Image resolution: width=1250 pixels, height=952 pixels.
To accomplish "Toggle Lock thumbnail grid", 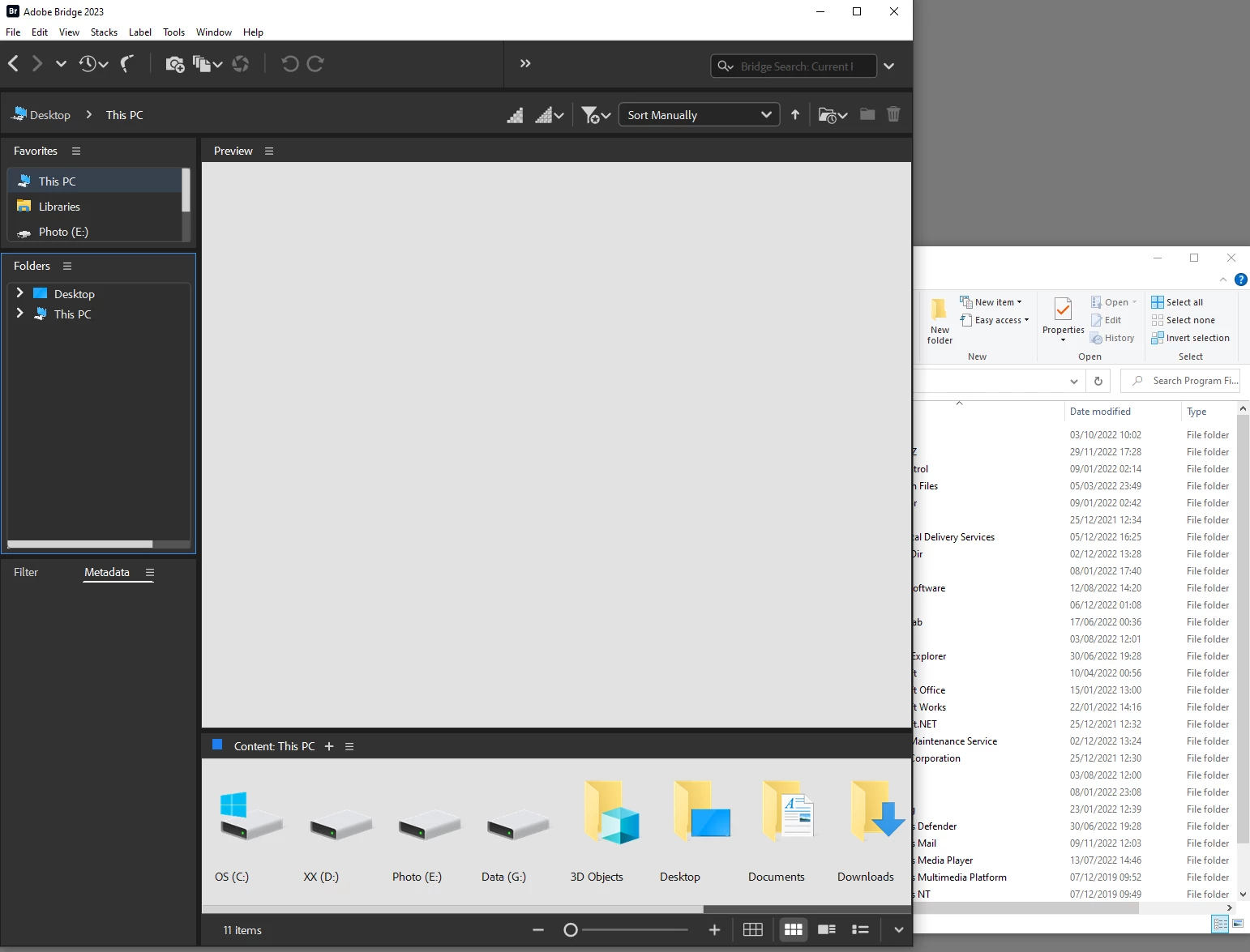I will pyautogui.click(x=753, y=929).
